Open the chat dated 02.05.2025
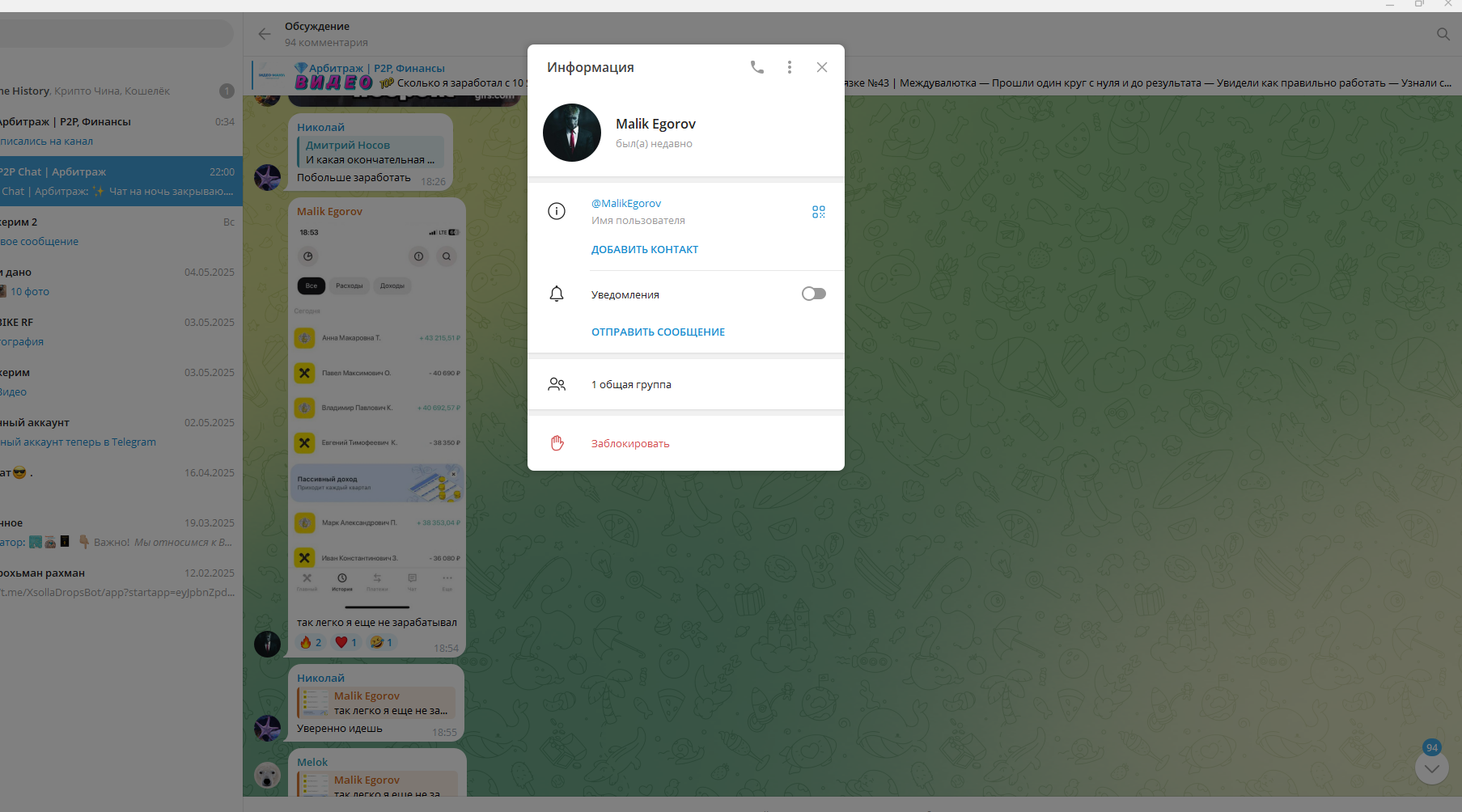1462x812 pixels. [121, 432]
